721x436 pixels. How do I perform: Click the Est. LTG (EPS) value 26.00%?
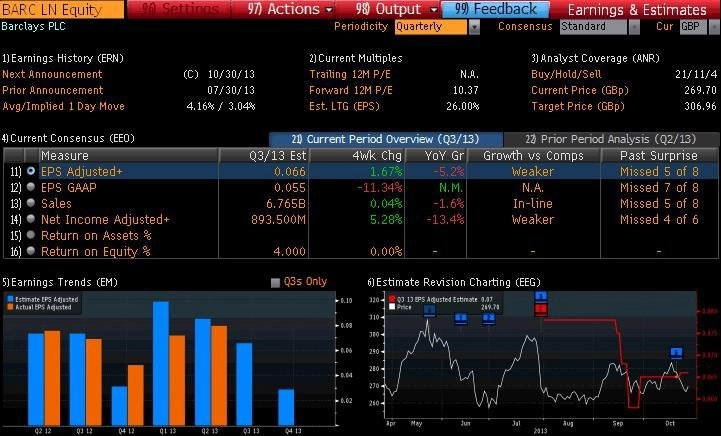click(x=463, y=106)
